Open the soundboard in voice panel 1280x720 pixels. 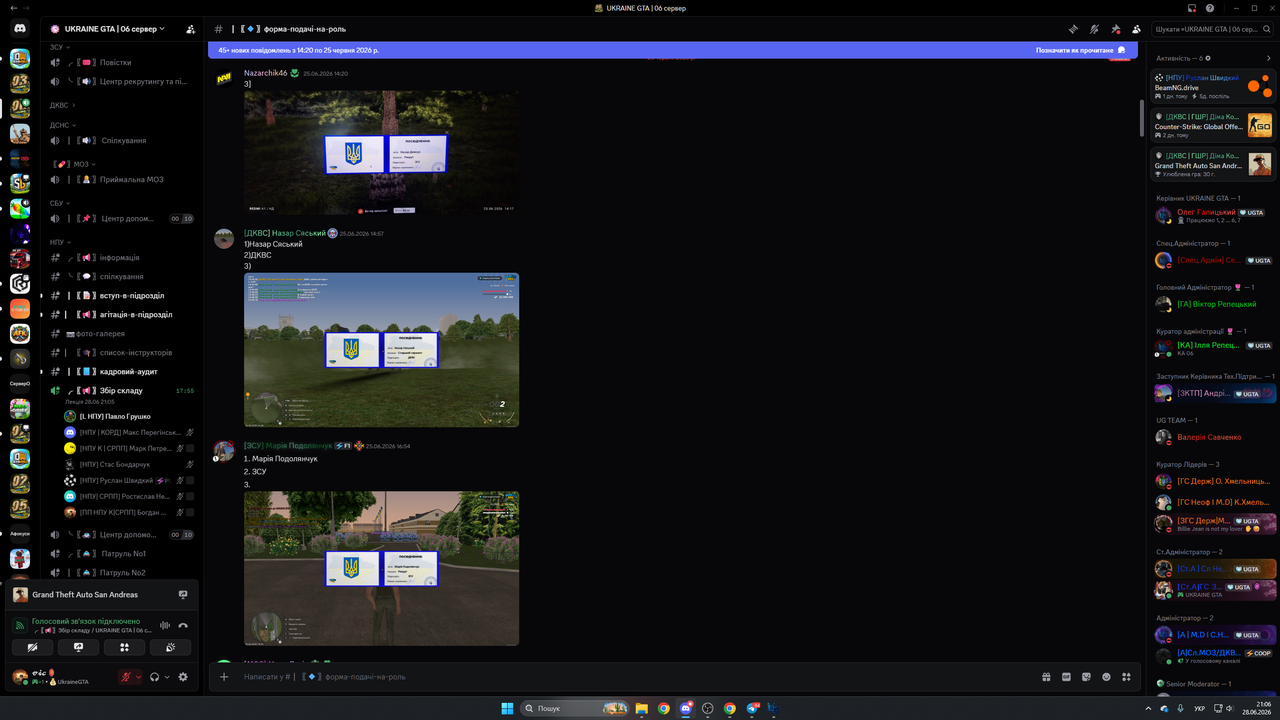click(170, 647)
